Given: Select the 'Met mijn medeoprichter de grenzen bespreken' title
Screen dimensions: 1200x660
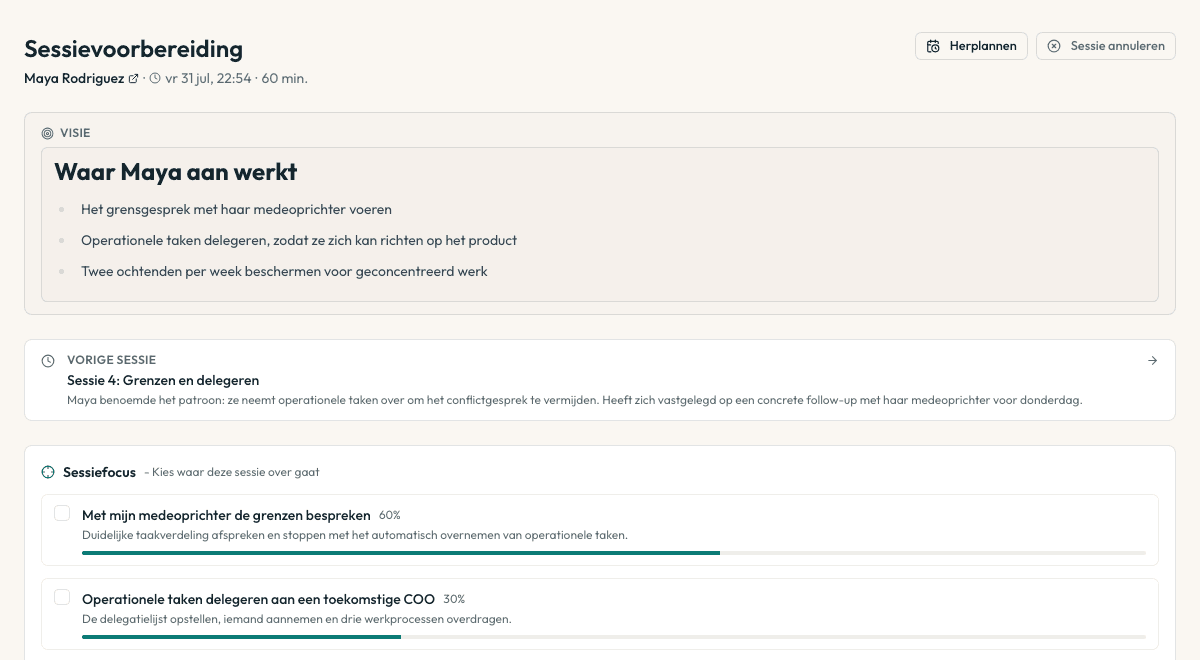Looking at the screenshot, I should pos(226,515).
